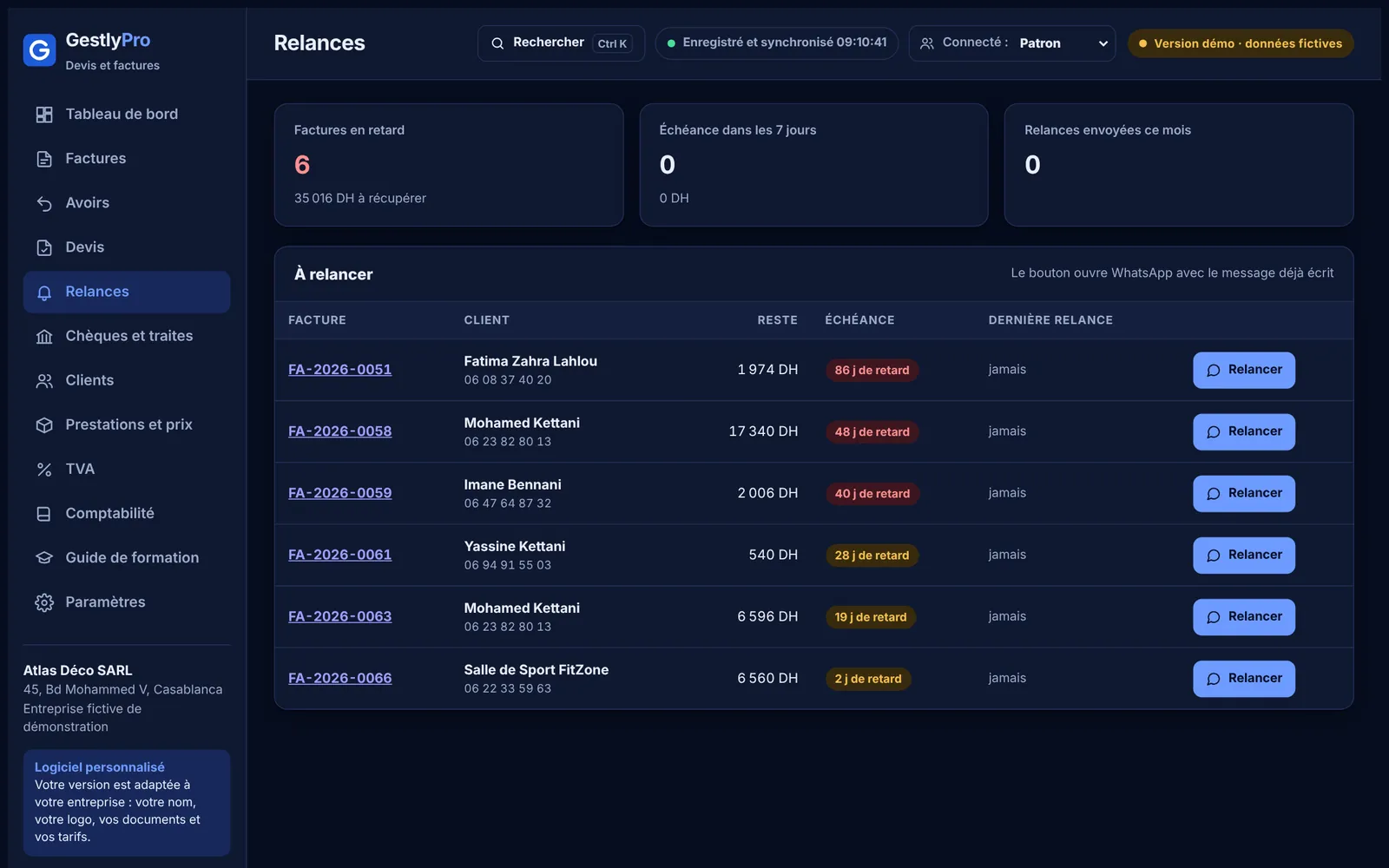
Task: Open invoice FA-2026-0059
Action: (339, 493)
